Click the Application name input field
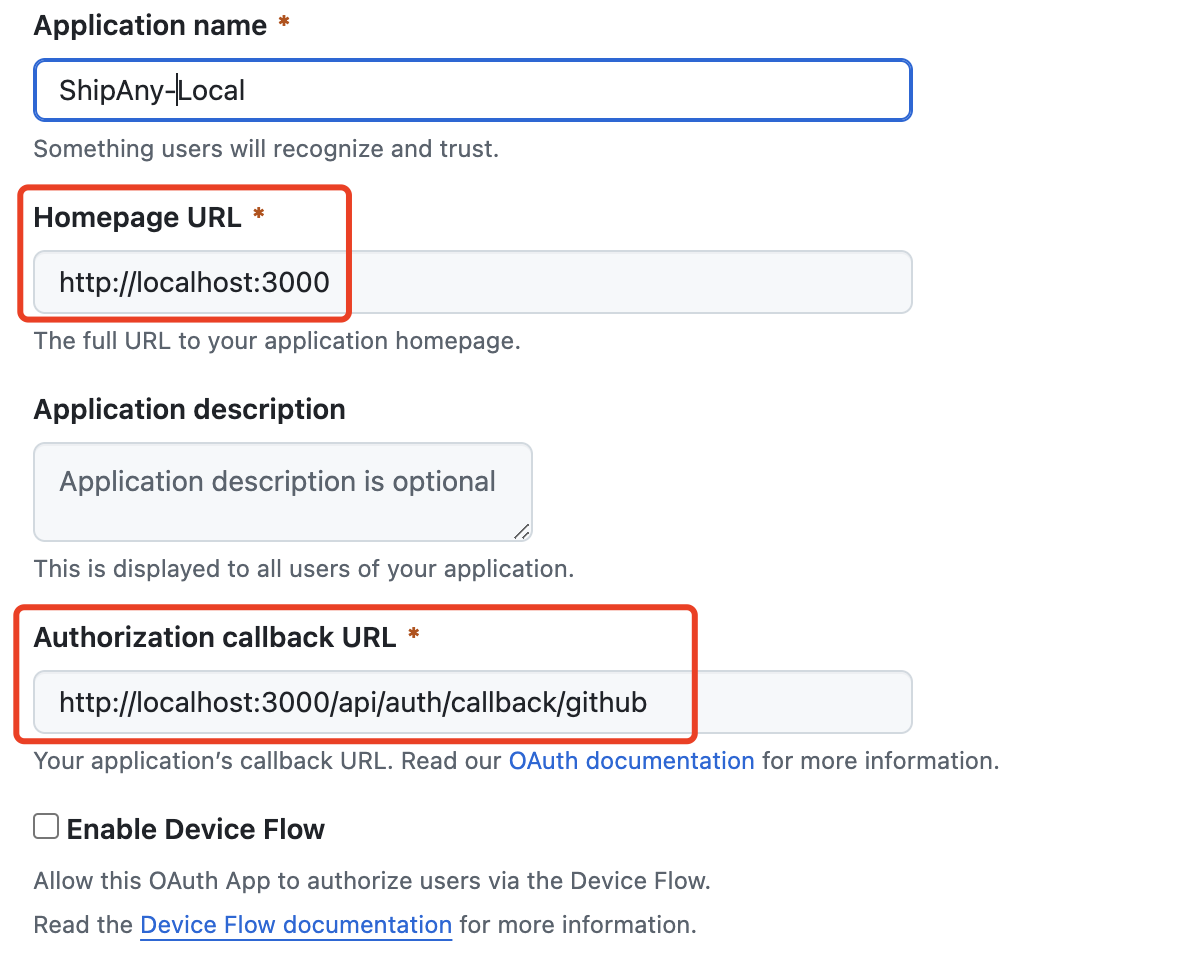Viewport: 1198px width, 970px height. [472, 91]
